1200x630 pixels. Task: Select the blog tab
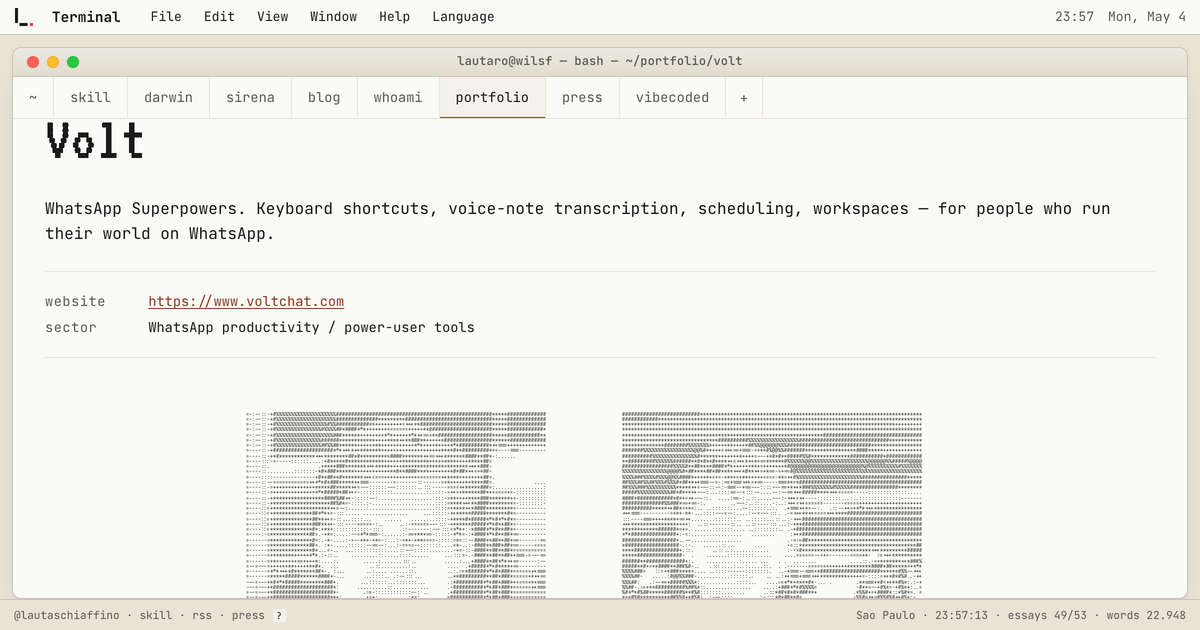tap(324, 98)
